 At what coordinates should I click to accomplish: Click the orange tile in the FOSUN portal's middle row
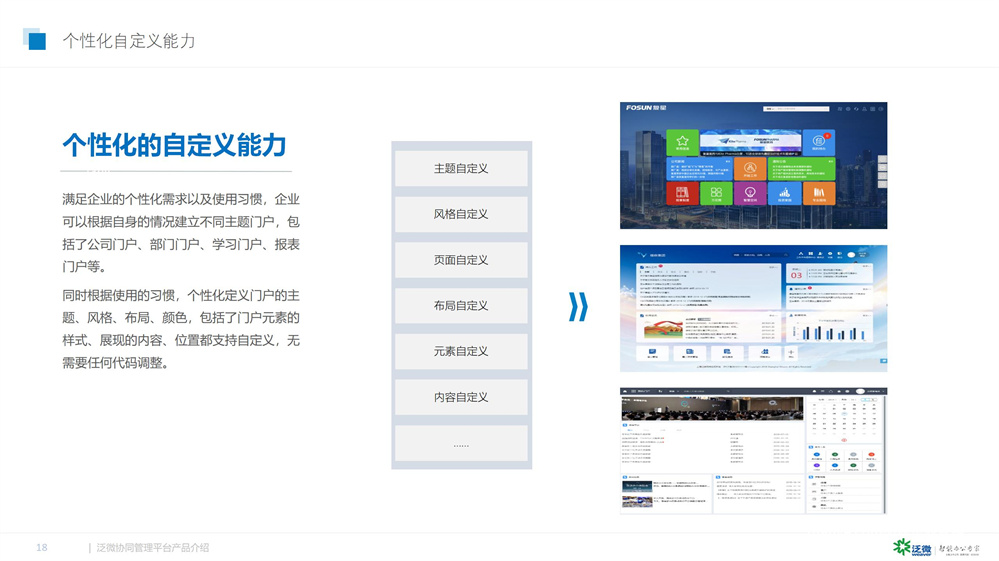(750, 169)
